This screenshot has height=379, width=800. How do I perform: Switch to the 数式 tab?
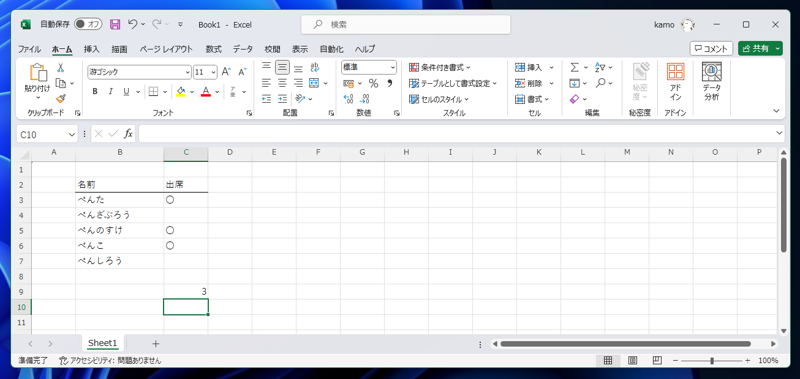pos(213,49)
